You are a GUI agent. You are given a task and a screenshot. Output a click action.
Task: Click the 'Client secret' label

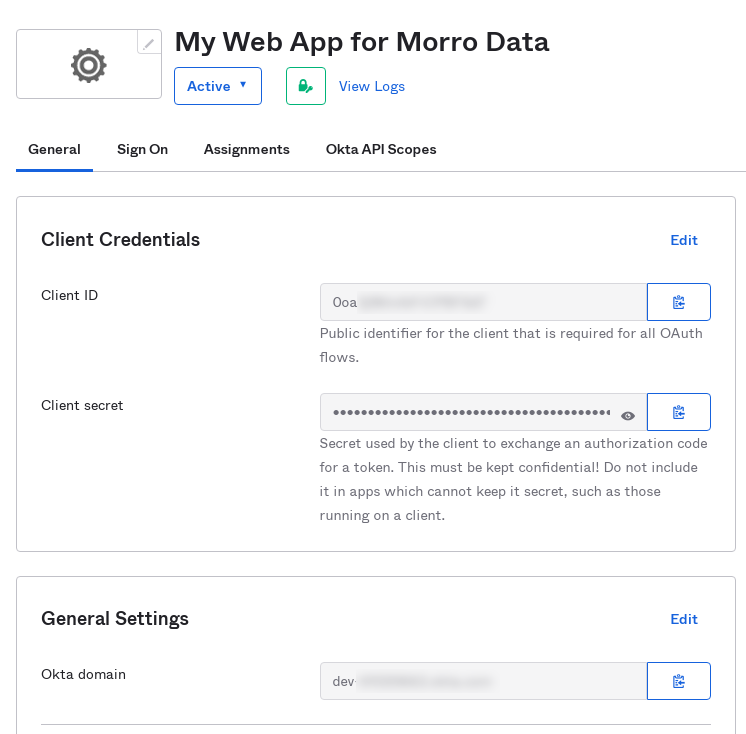pos(82,405)
